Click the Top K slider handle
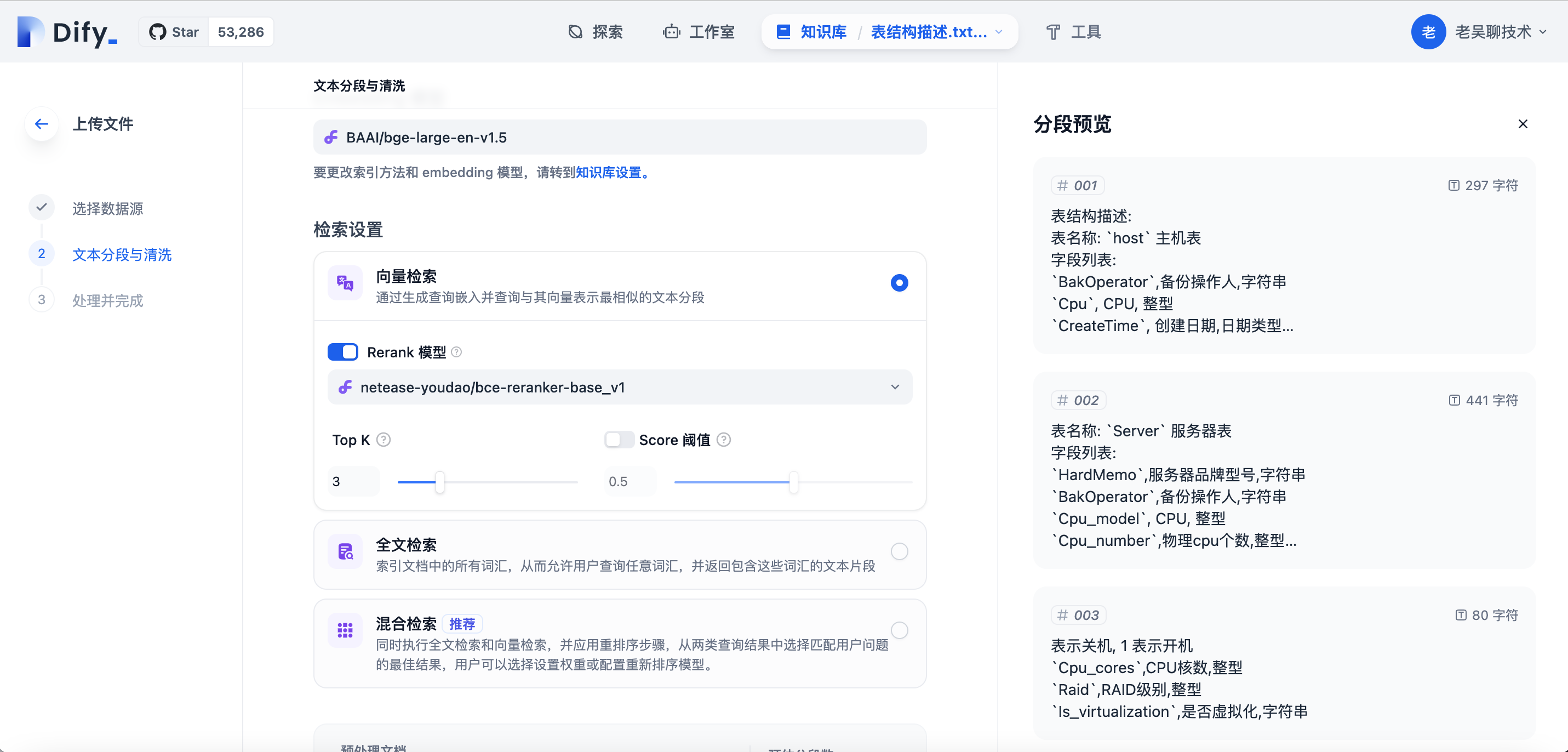1568x752 pixels. 439,482
